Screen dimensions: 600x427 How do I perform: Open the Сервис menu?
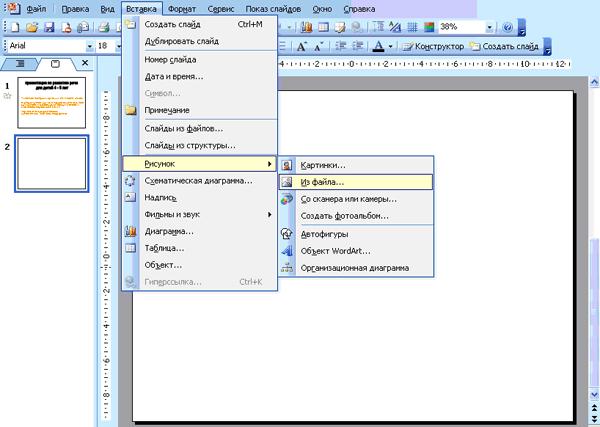coord(221,9)
